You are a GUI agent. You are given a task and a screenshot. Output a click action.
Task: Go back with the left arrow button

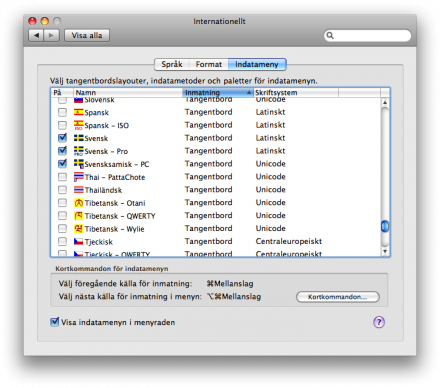pos(36,35)
